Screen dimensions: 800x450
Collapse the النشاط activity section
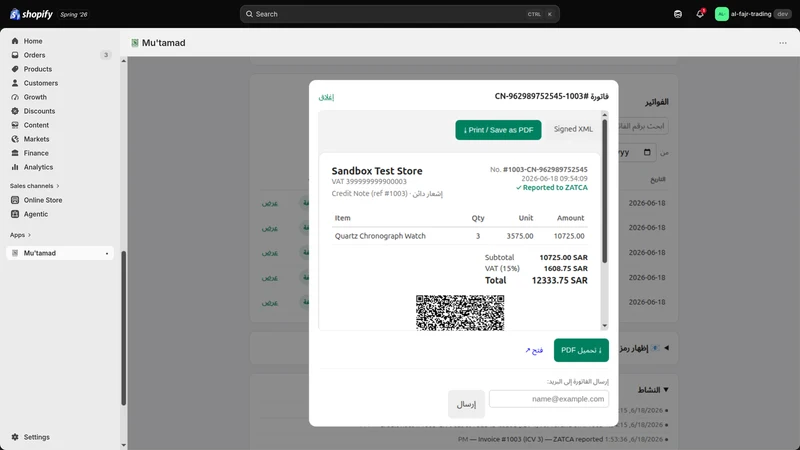665,390
